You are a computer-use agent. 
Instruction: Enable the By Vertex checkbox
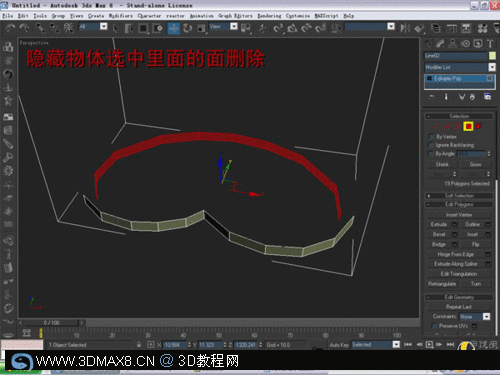(x=431, y=137)
